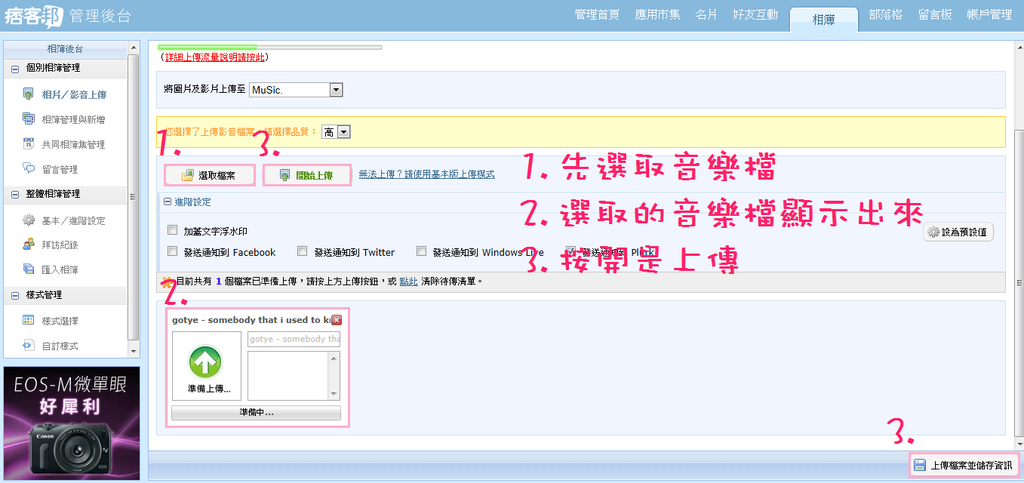This screenshot has width=1024, height=483.
Task: Go to the 名片 tab
Action: 706,15
